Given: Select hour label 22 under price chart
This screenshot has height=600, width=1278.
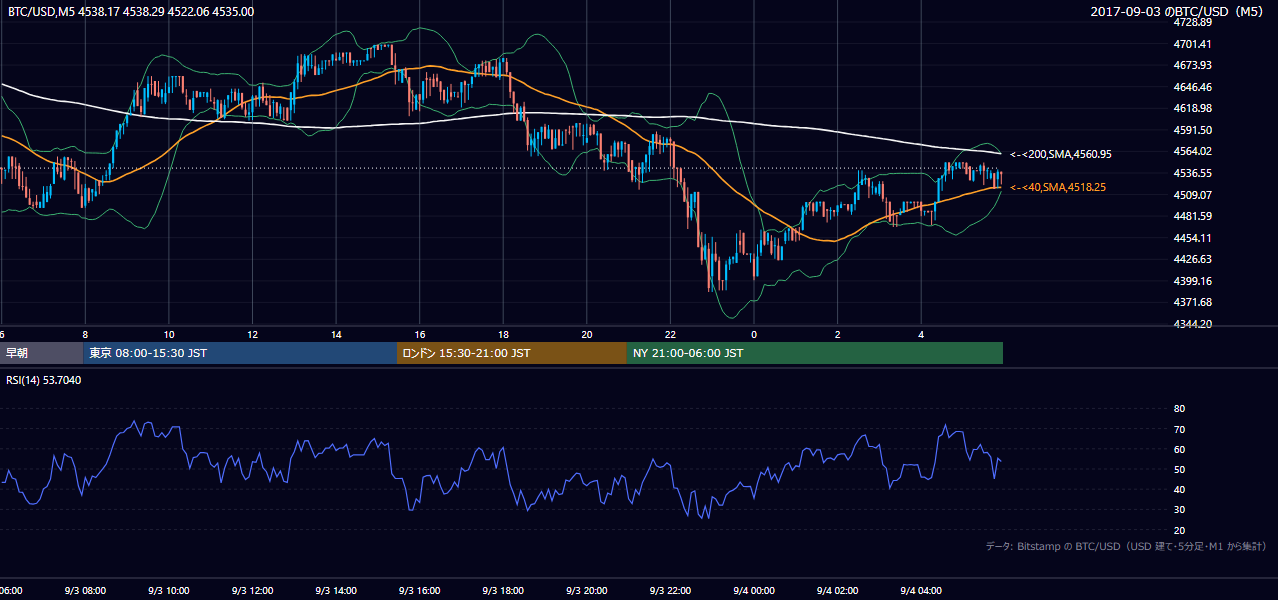Looking at the screenshot, I should 670,334.
